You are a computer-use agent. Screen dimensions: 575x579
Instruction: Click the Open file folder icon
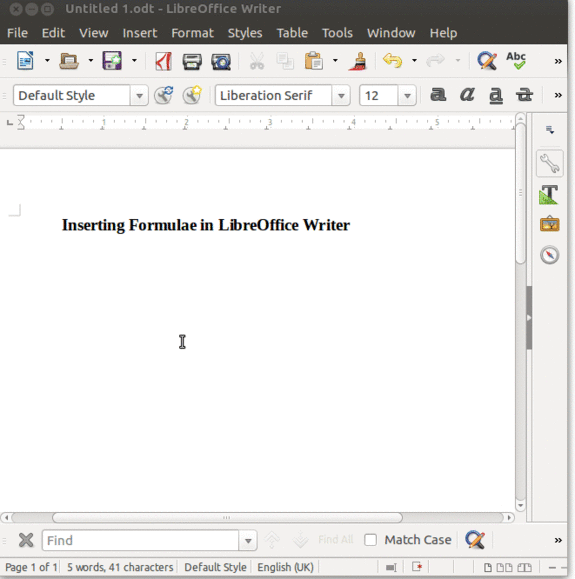click(69, 61)
